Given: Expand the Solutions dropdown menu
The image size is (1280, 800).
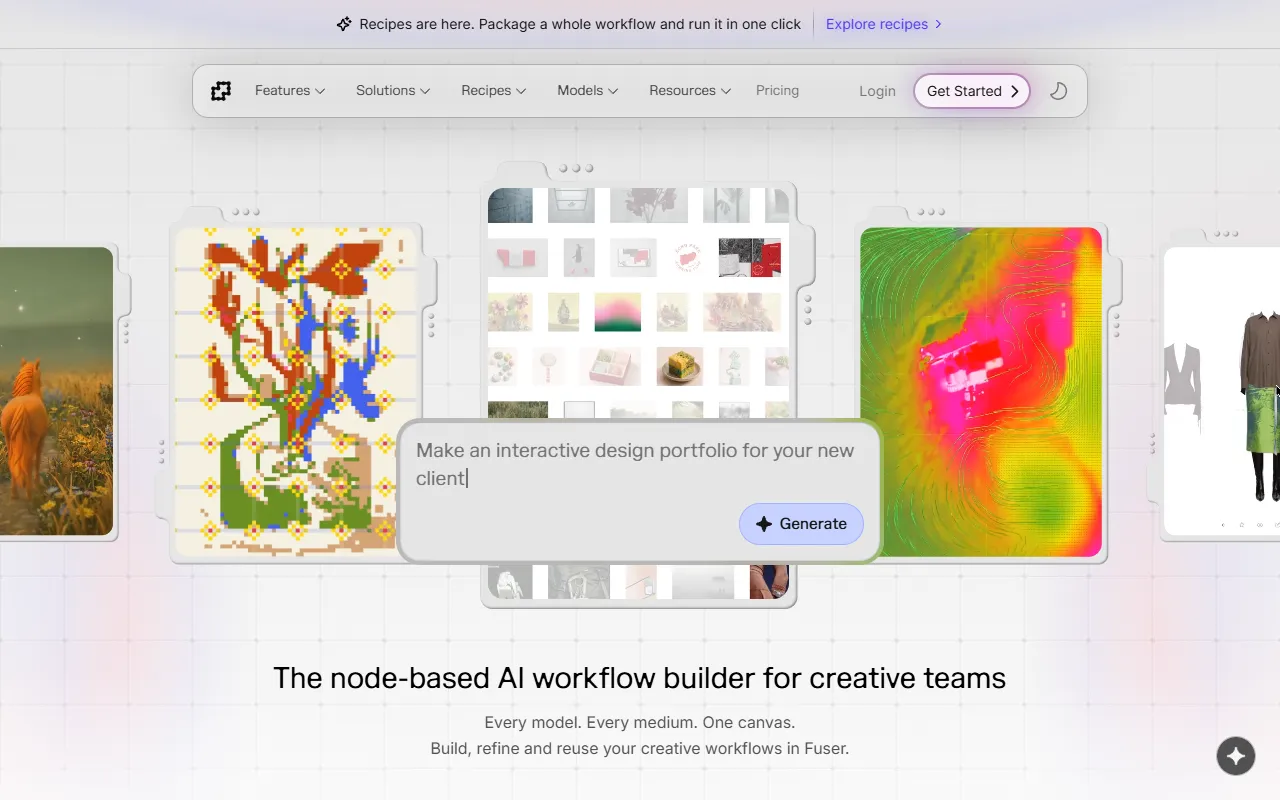Looking at the screenshot, I should [393, 90].
